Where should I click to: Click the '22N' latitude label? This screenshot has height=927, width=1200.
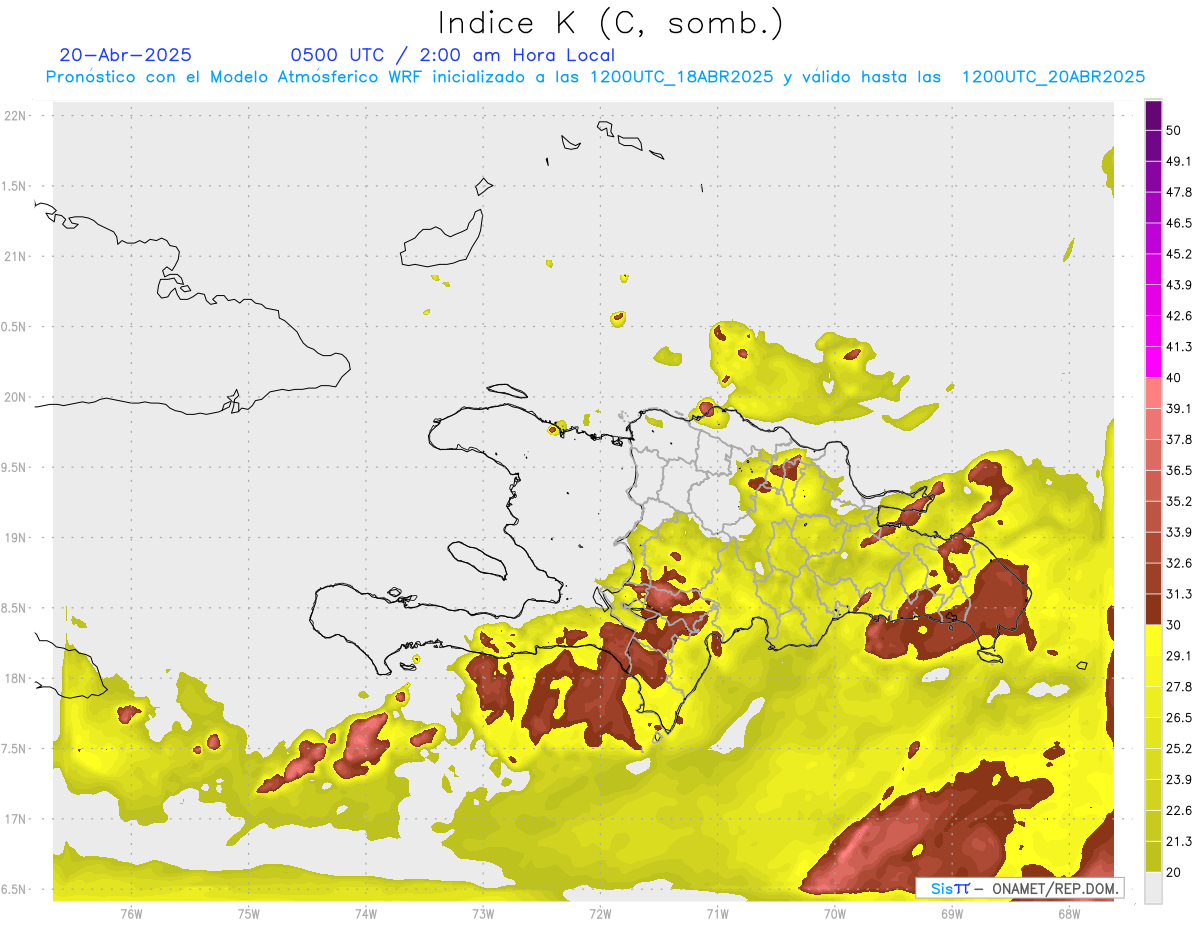click(15, 116)
